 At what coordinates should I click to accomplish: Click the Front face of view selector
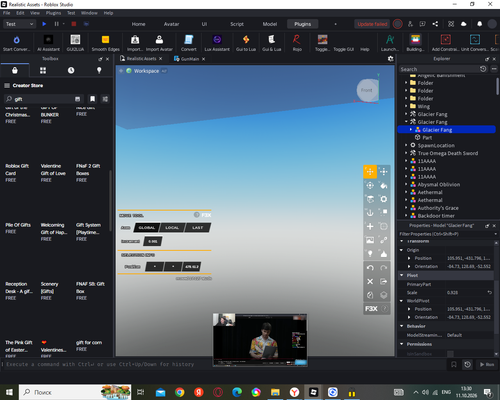point(366,90)
